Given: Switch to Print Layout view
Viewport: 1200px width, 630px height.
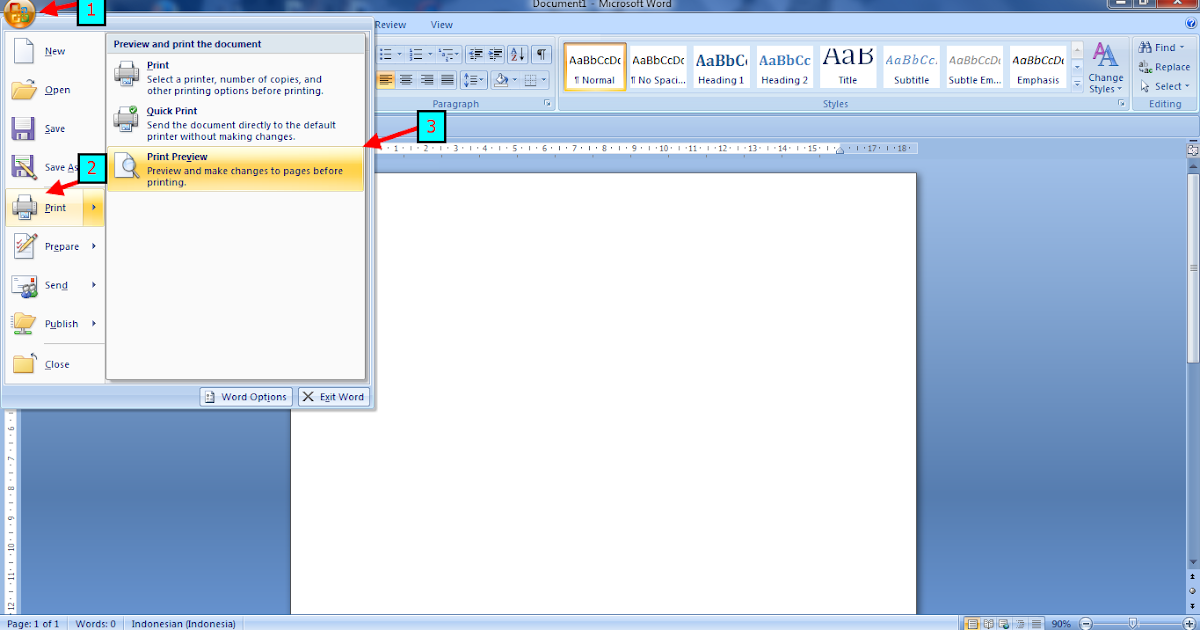Looking at the screenshot, I should (972, 623).
